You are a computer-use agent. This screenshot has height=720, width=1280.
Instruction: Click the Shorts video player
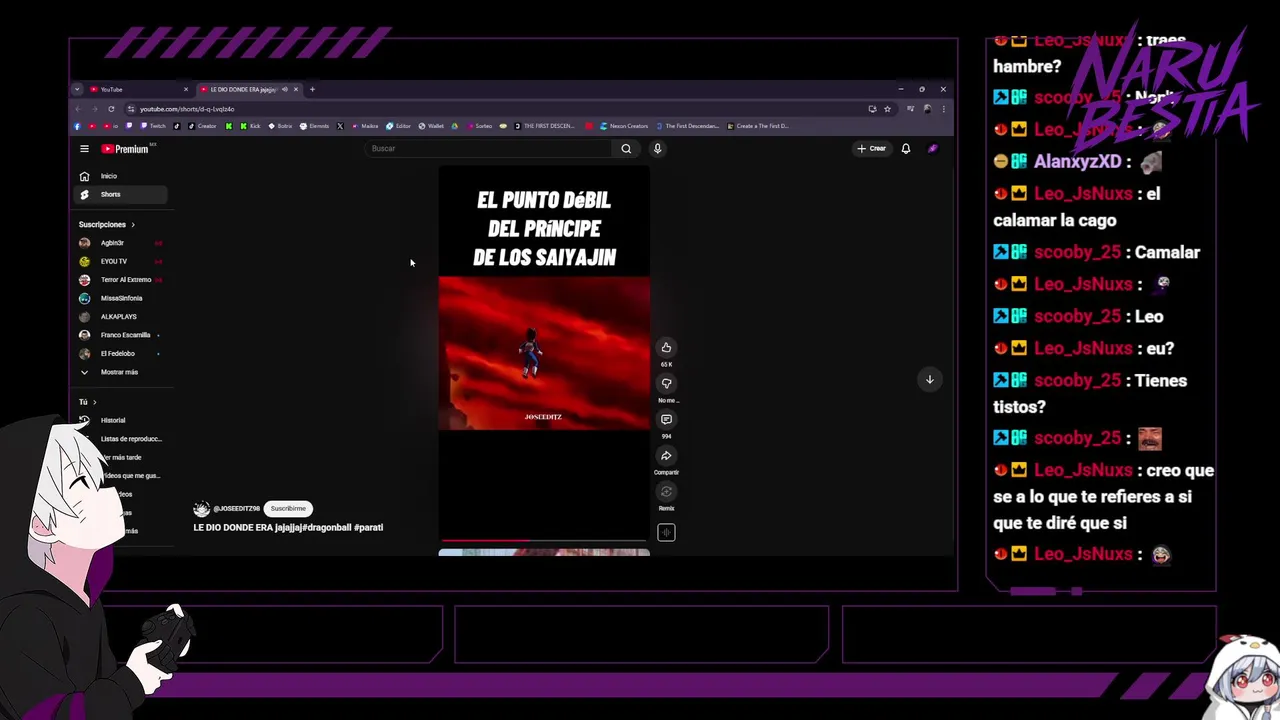point(544,354)
